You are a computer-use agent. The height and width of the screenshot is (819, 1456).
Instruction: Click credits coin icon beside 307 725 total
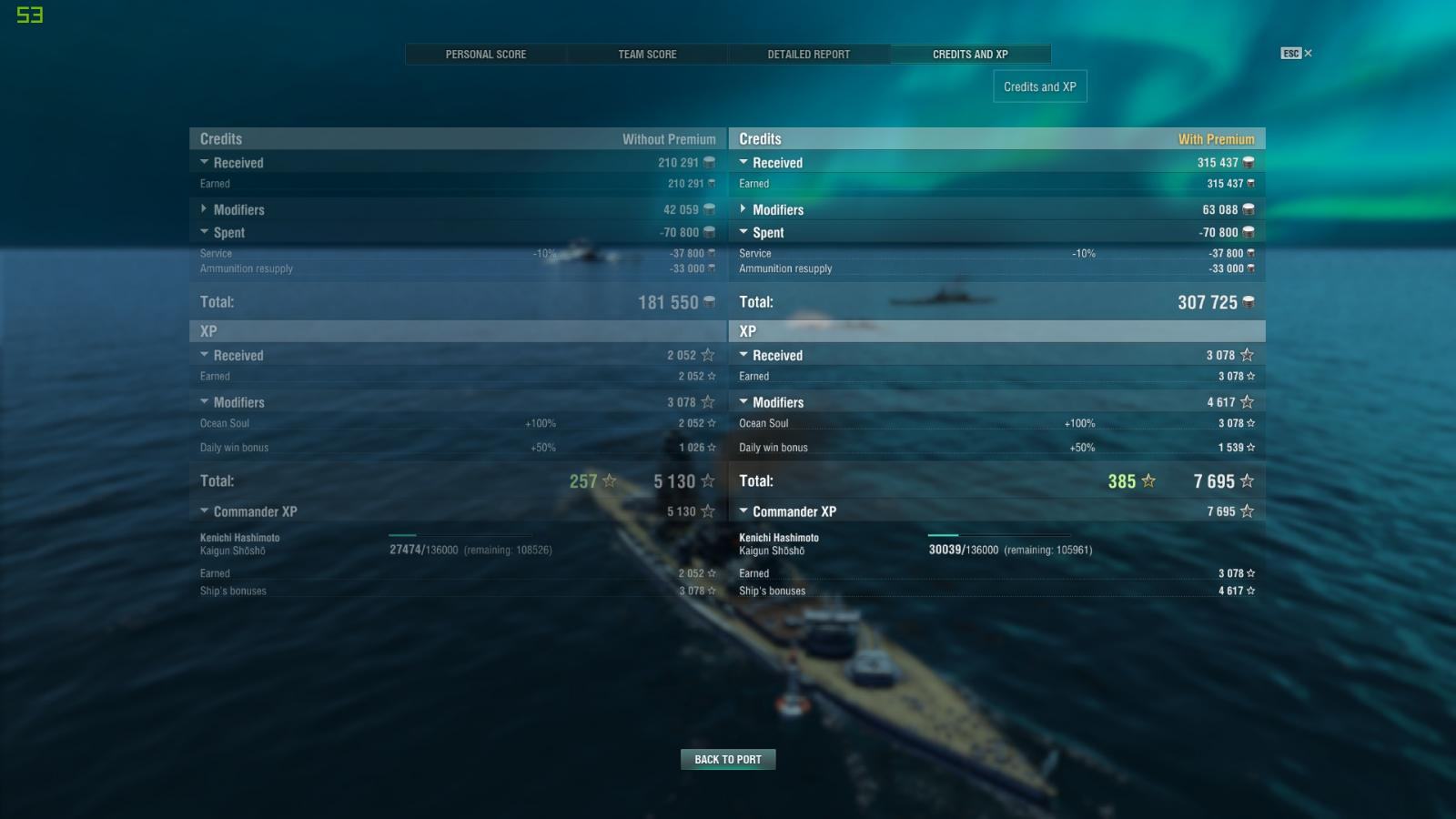(1249, 302)
